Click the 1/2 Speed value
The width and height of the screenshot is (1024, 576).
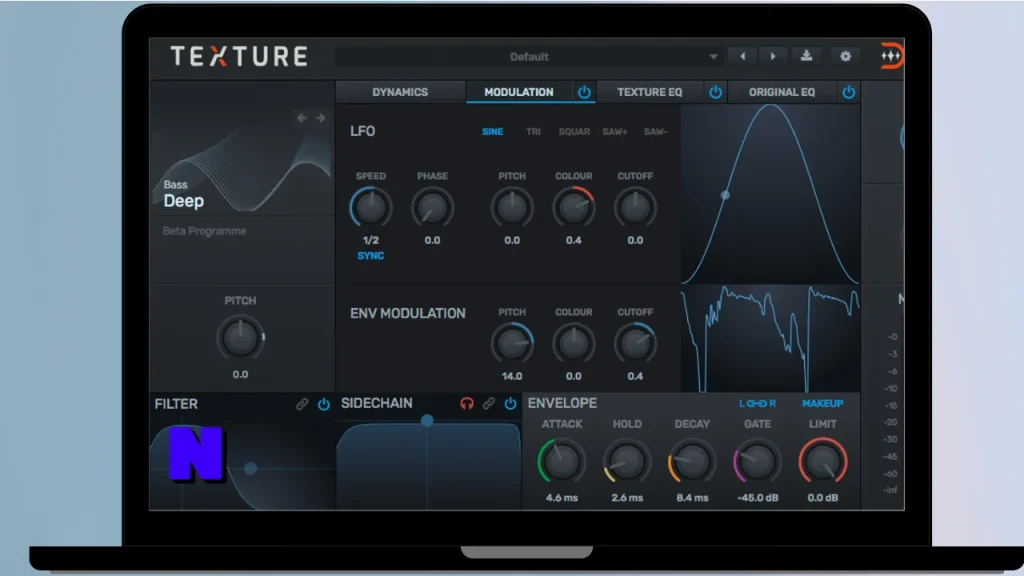click(370, 240)
